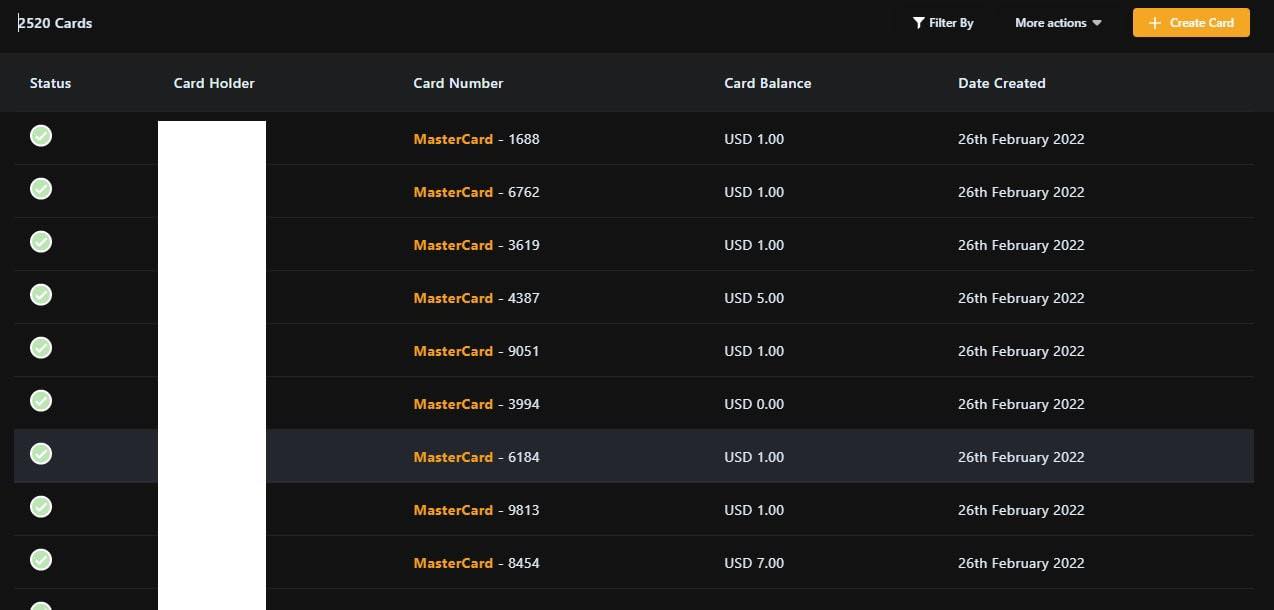Click the active status icon for card 3619
The image size is (1274, 610).
(x=41, y=242)
